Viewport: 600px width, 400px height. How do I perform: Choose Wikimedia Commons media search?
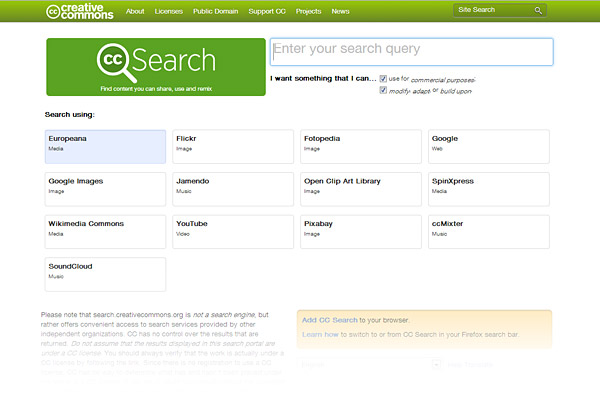click(x=105, y=231)
